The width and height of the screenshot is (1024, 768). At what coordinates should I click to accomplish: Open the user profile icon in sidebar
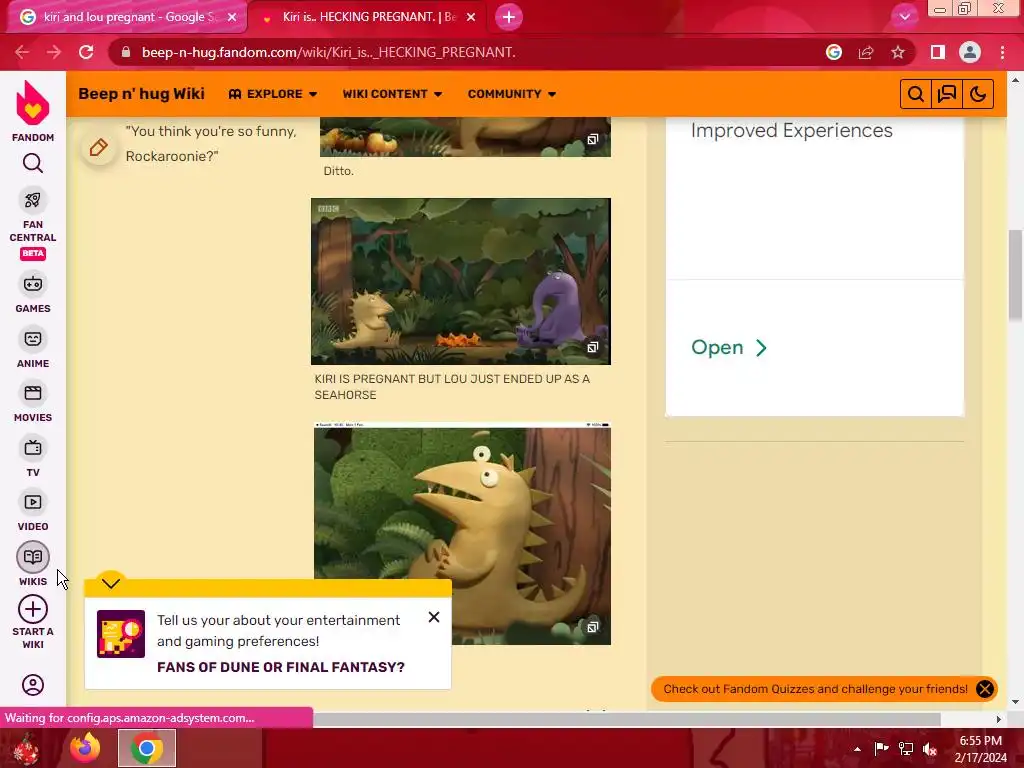(x=33, y=684)
